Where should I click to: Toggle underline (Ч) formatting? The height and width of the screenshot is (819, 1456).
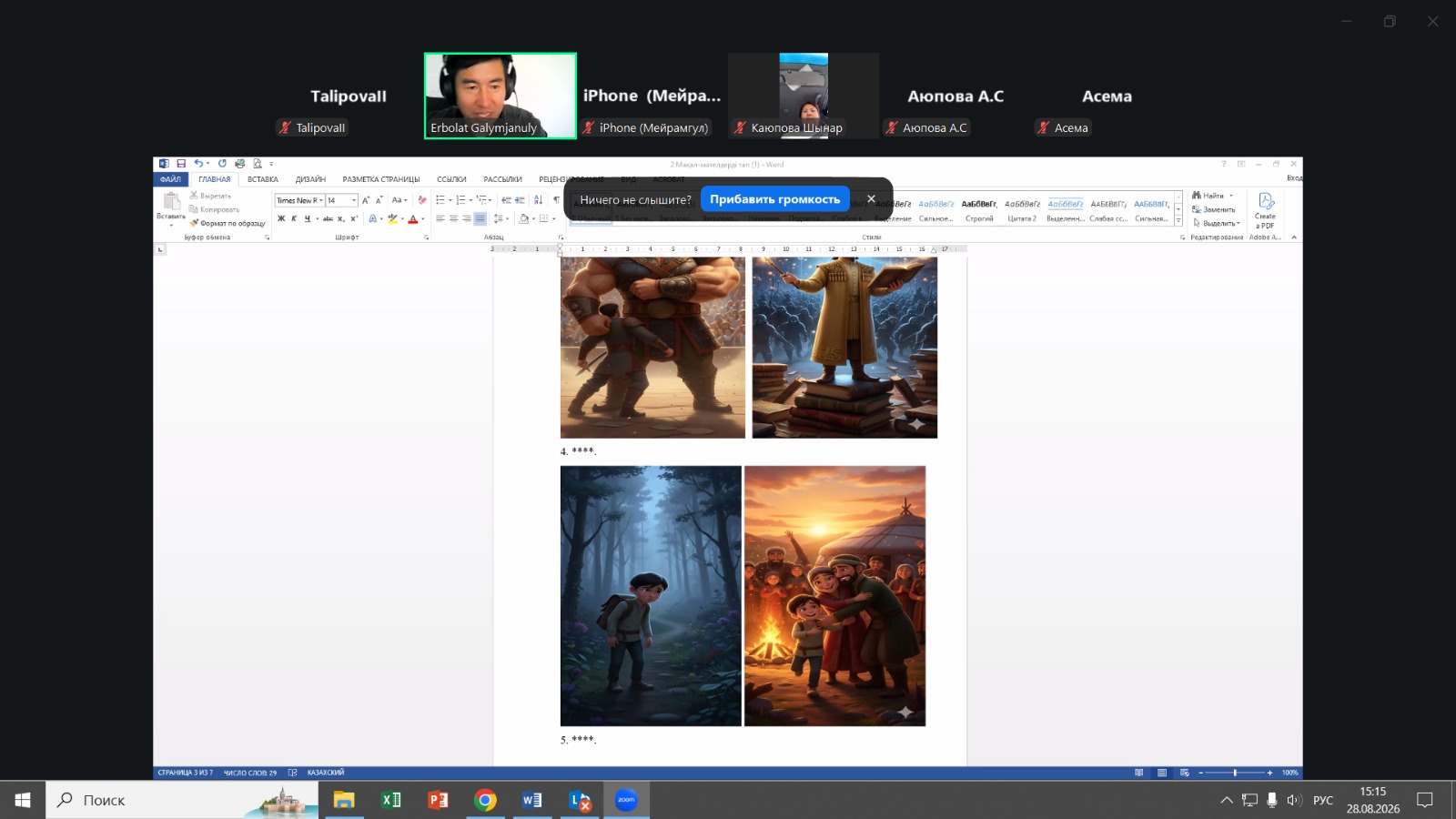click(308, 218)
